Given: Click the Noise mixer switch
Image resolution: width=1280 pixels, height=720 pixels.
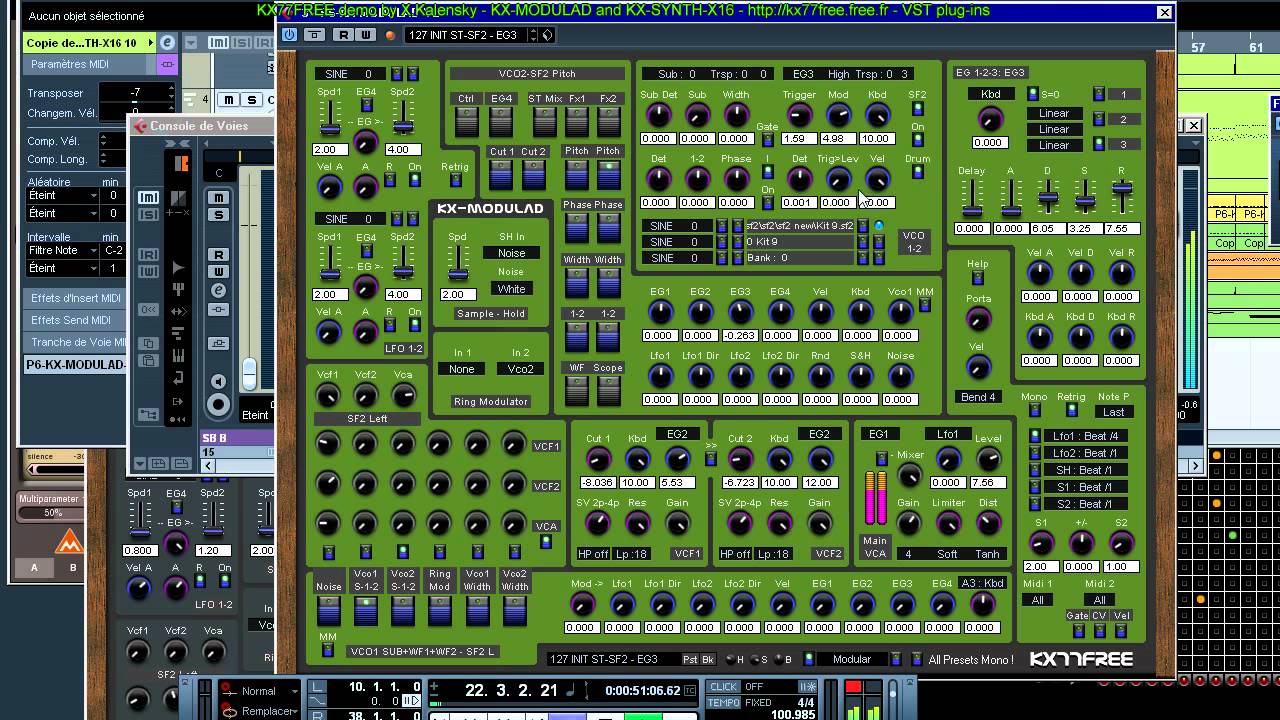Looking at the screenshot, I should point(329,610).
